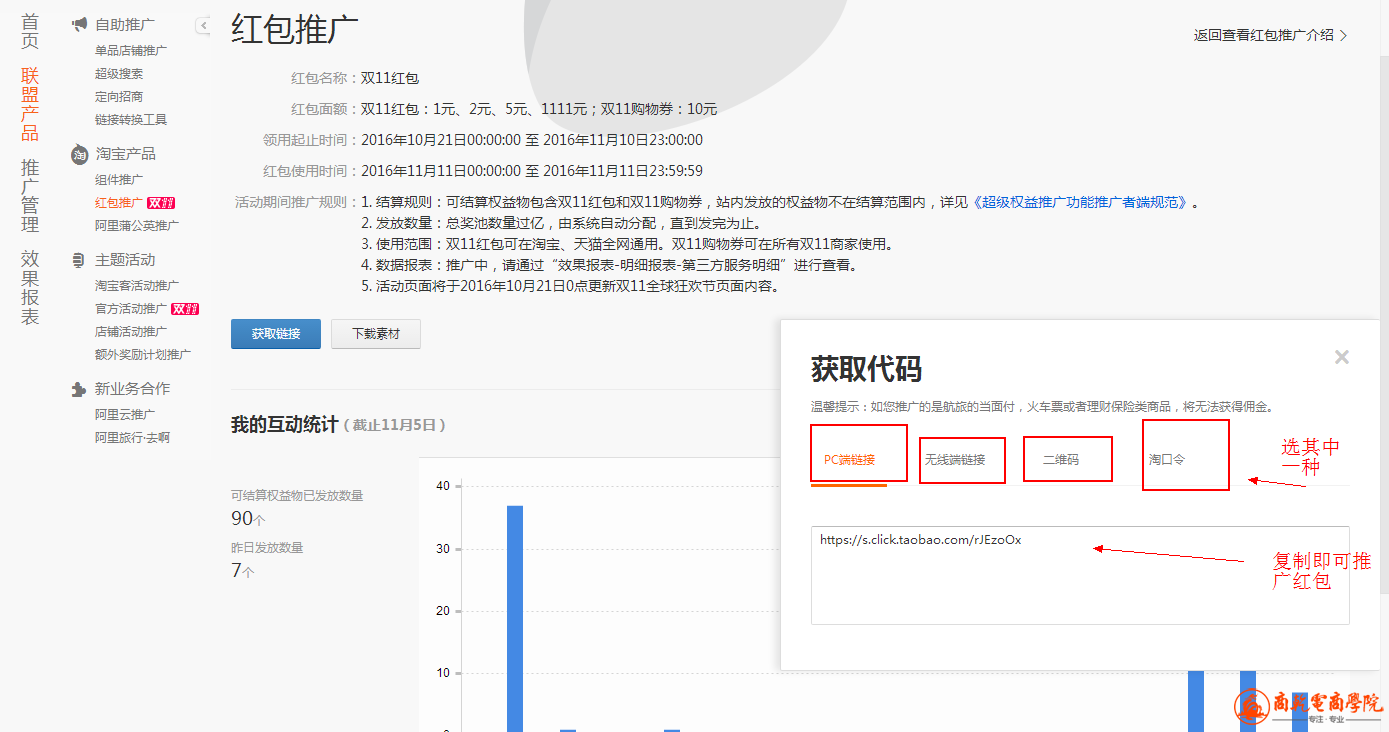Viewport: 1389px width, 732px height.
Task: Open the 超级权益推广功能推广者端规范 link
Action: tap(1080, 202)
